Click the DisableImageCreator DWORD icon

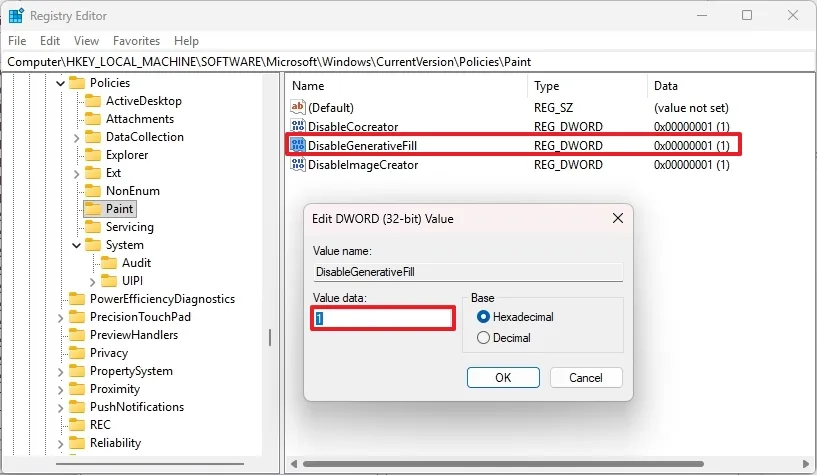click(x=298, y=165)
